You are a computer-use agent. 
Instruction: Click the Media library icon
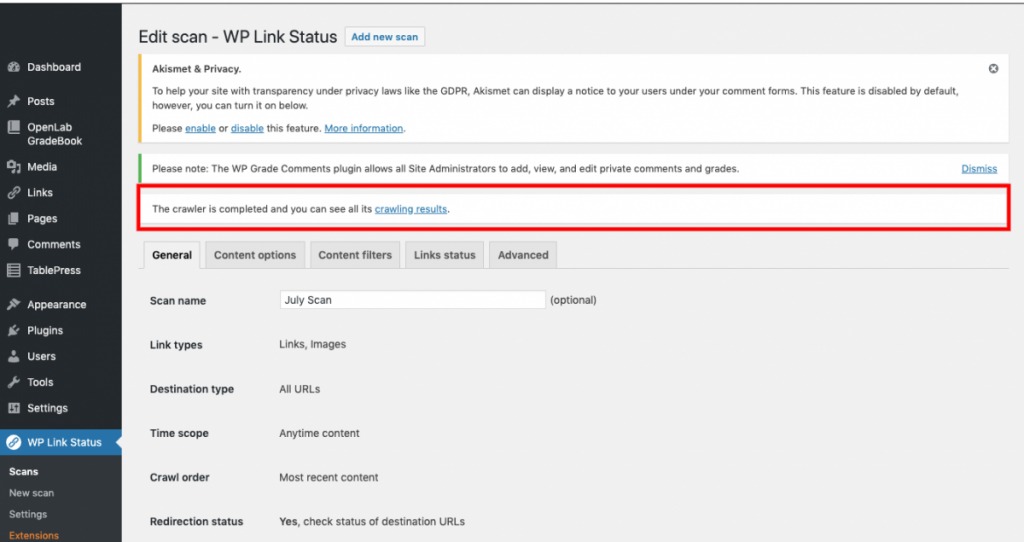(13, 167)
